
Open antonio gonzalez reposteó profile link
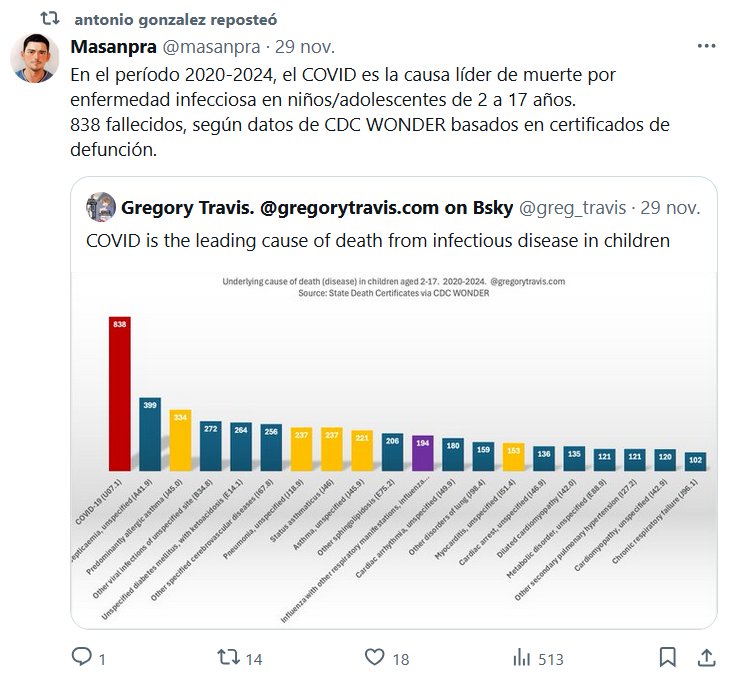(176, 19)
